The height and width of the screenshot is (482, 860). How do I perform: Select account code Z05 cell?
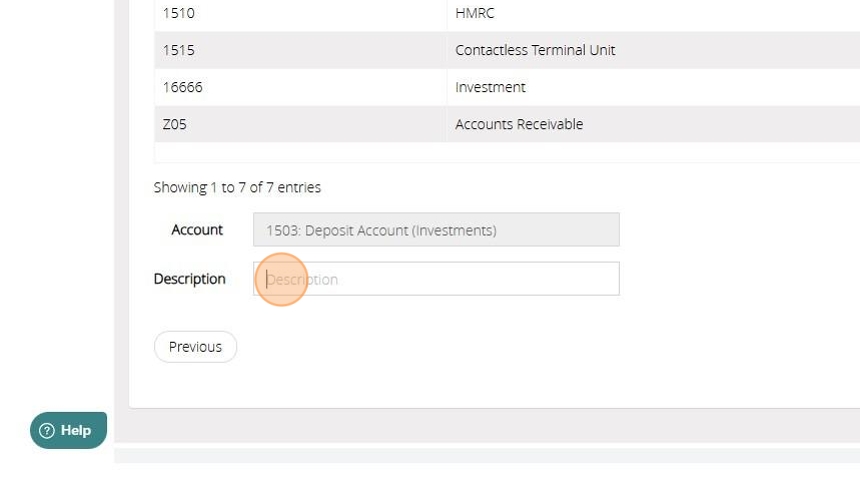175,124
